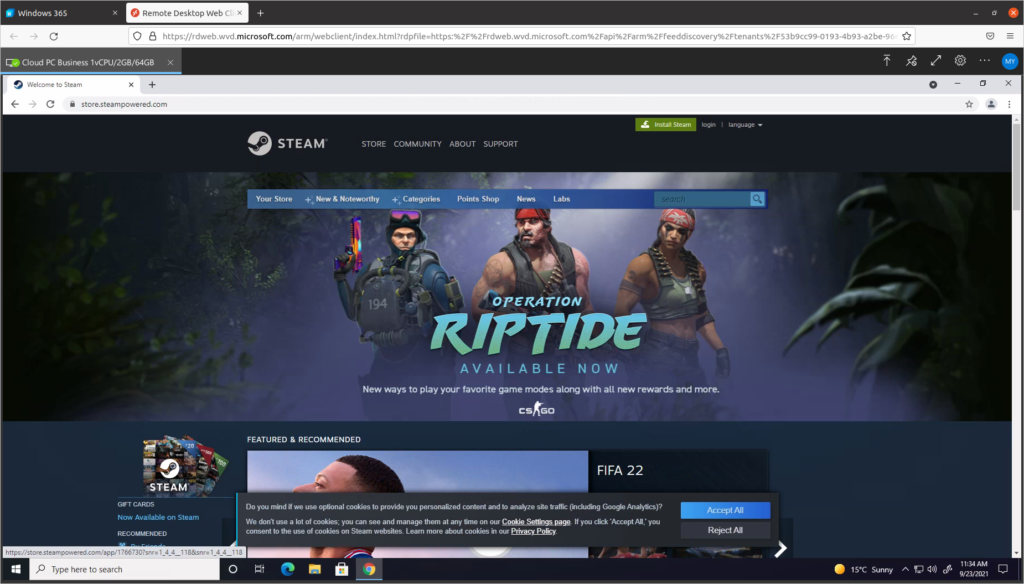Image resolution: width=1024 pixels, height=584 pixels.
Task: Open the MY user avatar menu
Action: coord(1010,61)
